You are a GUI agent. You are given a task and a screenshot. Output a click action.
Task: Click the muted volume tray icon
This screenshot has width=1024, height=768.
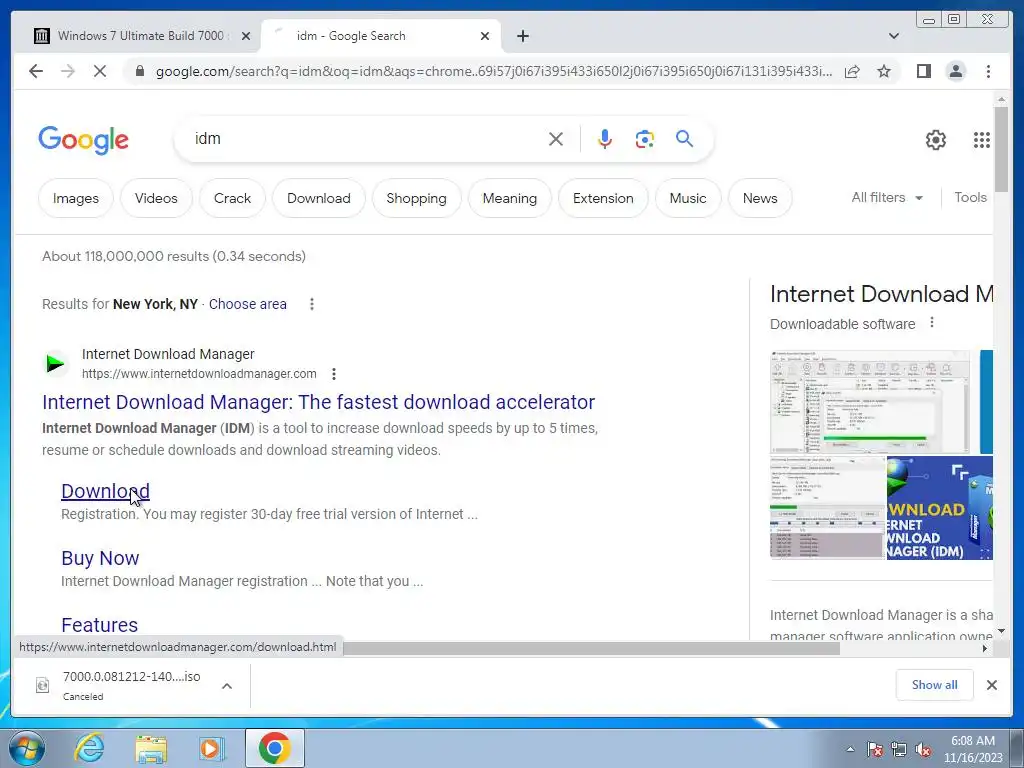tap(923, 749)
